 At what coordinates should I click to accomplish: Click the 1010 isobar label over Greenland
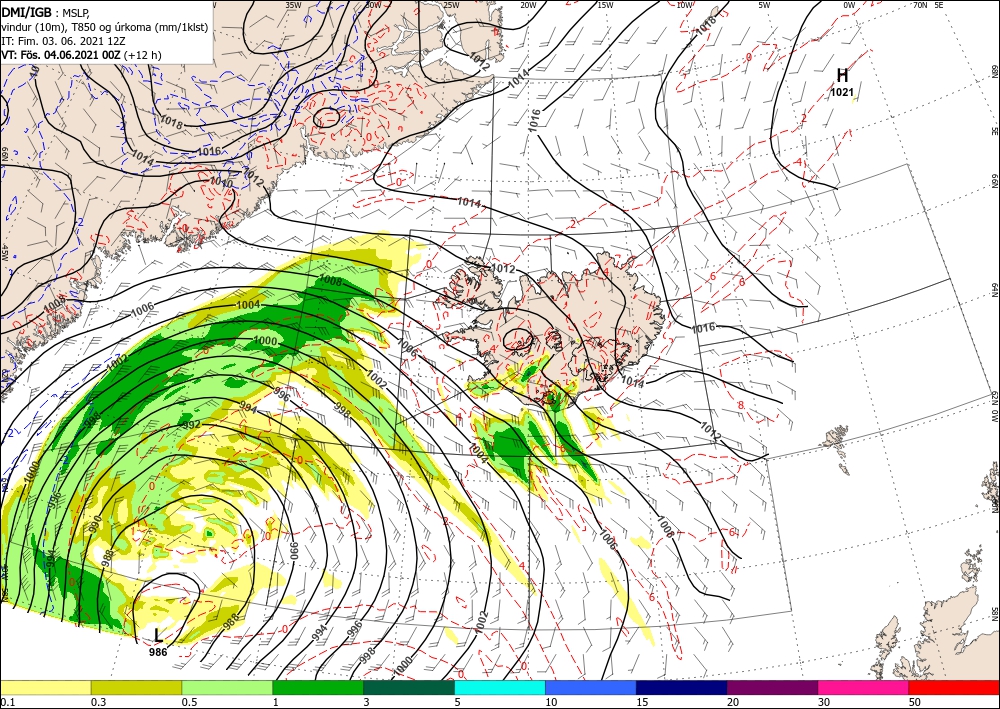coord(221,183)
